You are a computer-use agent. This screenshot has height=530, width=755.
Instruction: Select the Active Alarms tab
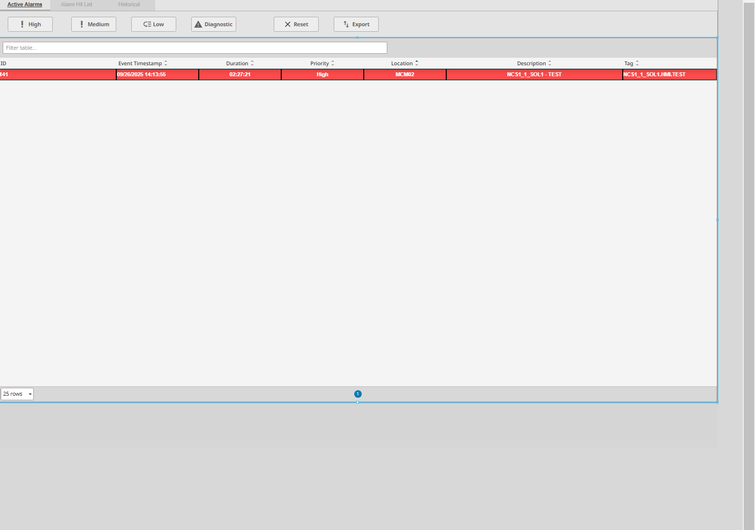(x=25, y=5)
